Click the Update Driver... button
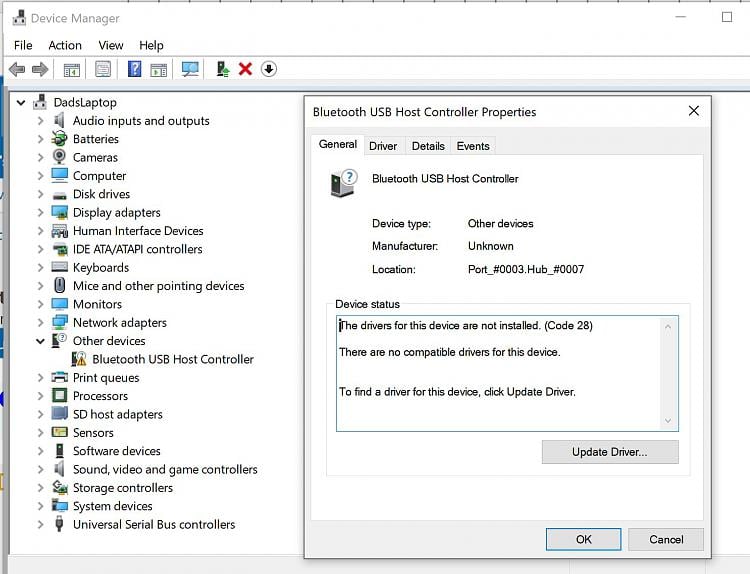The image size is (750, 574). coord(610,452)
